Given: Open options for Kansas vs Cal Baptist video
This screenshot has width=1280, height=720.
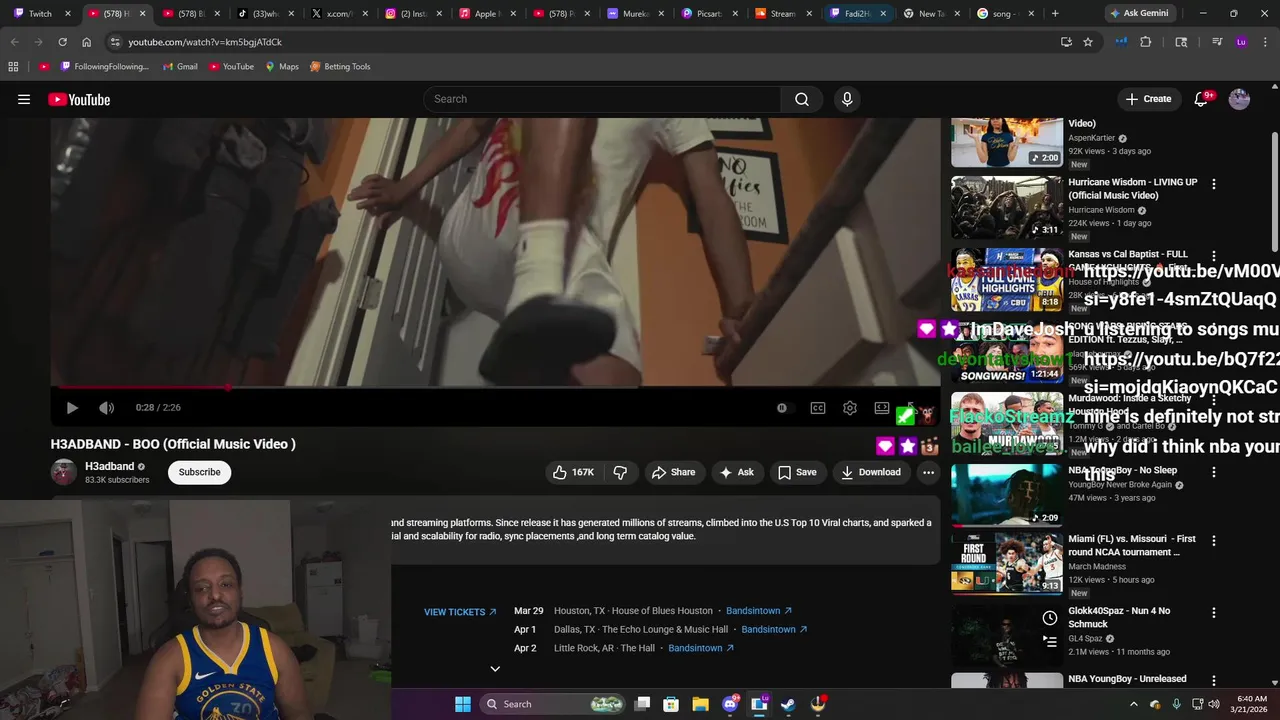Looking at the screenshot, I should (x=1213, y=256).
